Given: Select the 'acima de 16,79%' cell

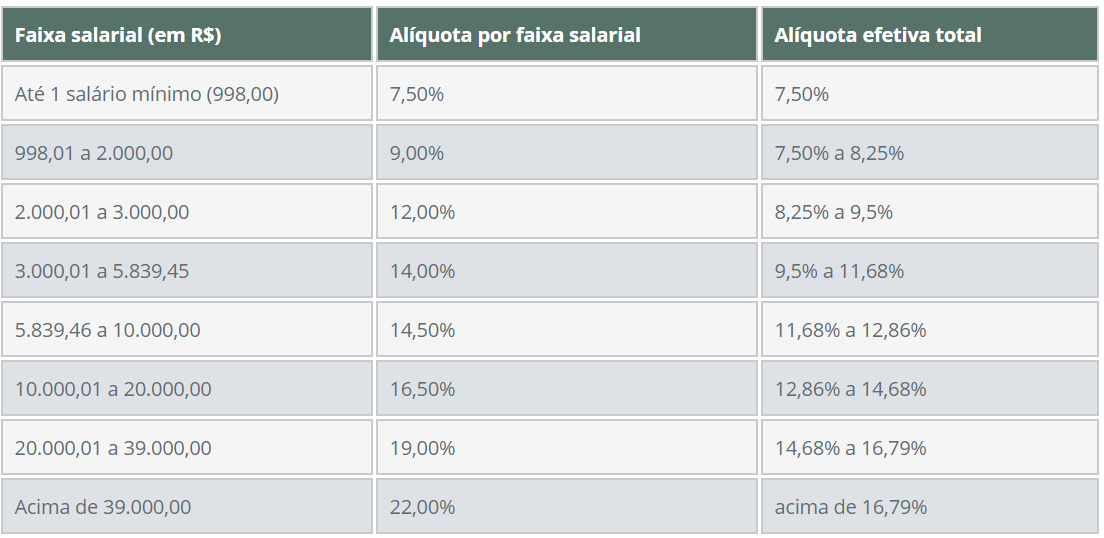Looking at the screenshot, I should 850,507.
